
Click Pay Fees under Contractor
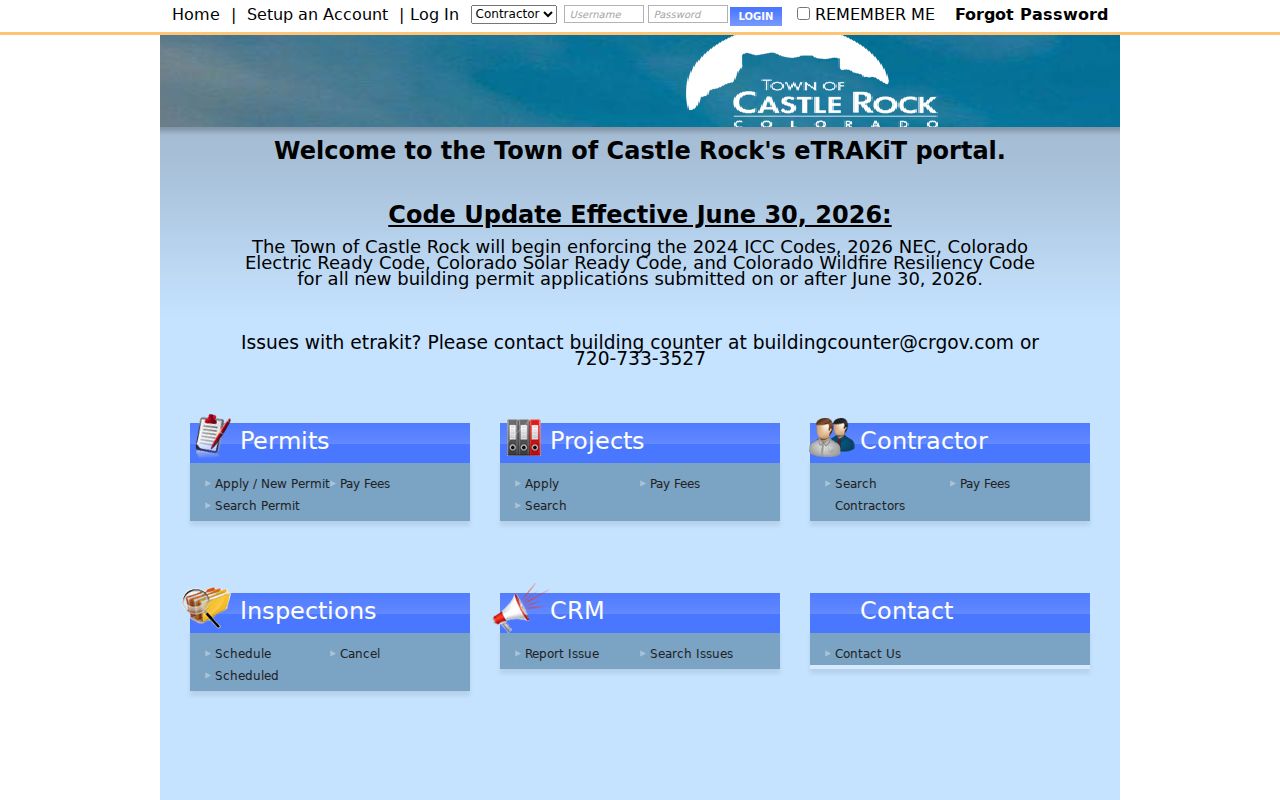point(985,483)
